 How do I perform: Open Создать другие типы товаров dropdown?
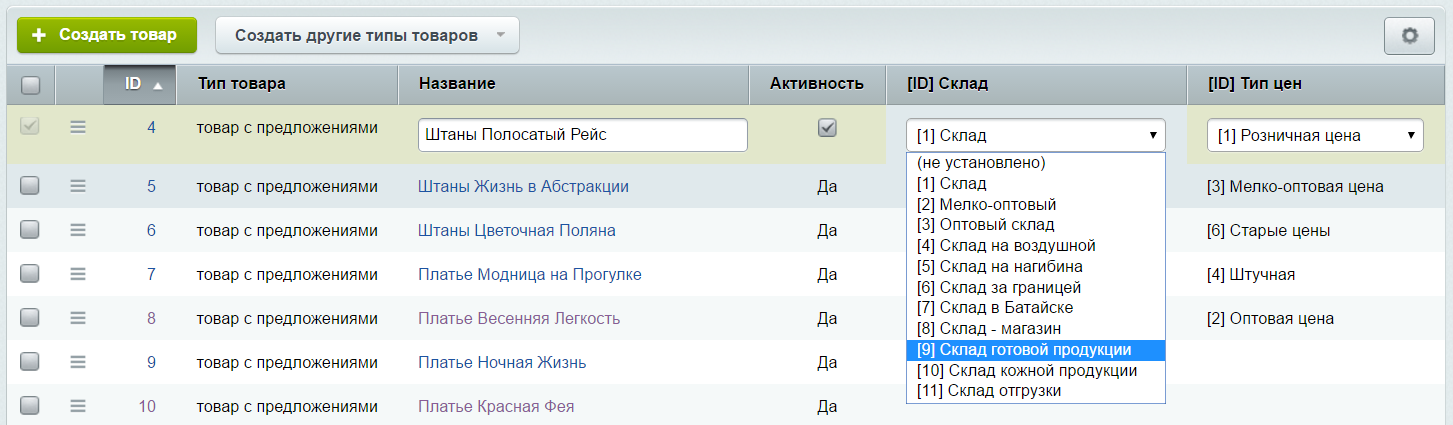click(x=367, y=36)
